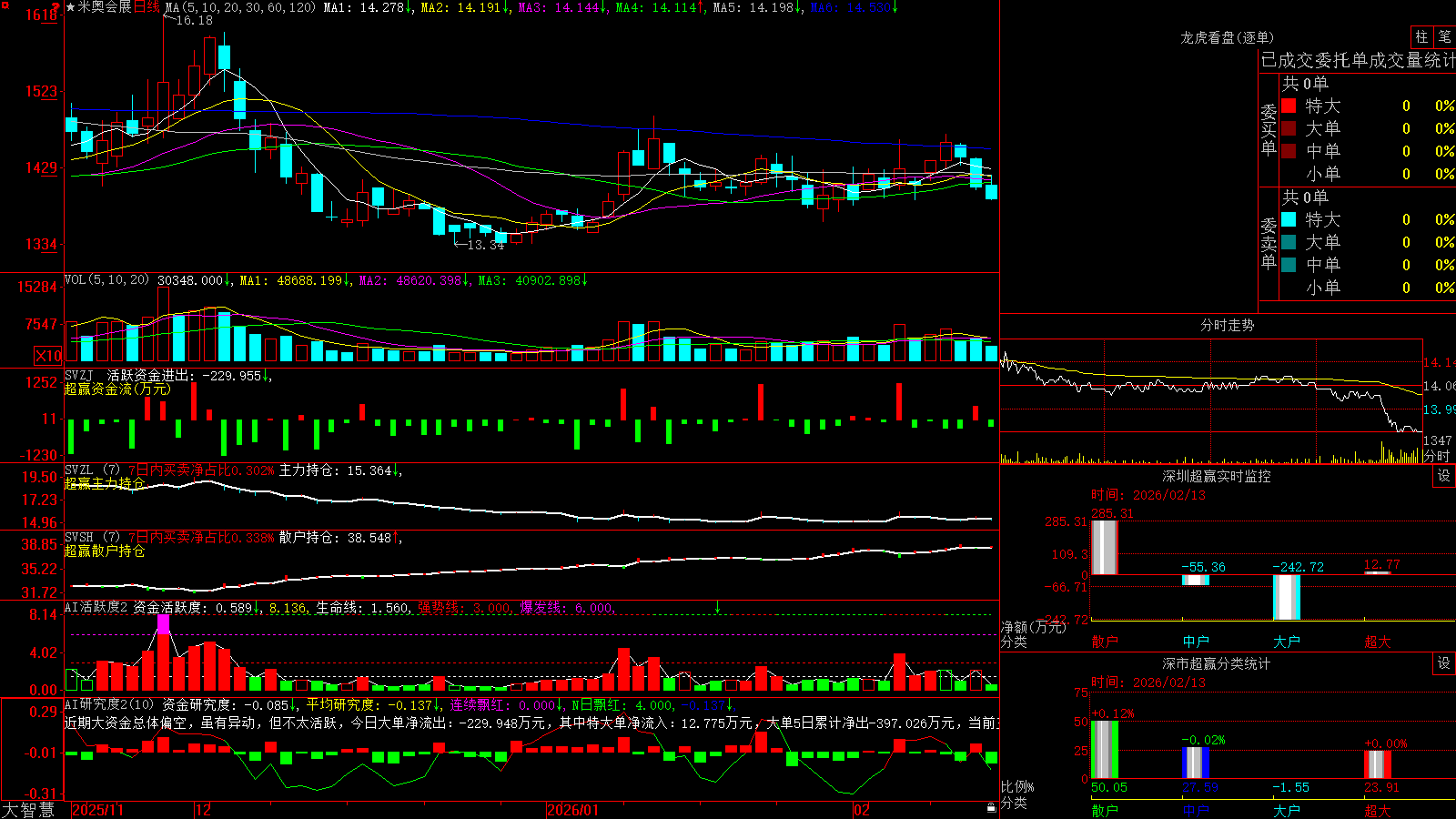Open the VOL(5,10,20) indicator label
Screen dimensions: 1456x819
click(106, 280)
